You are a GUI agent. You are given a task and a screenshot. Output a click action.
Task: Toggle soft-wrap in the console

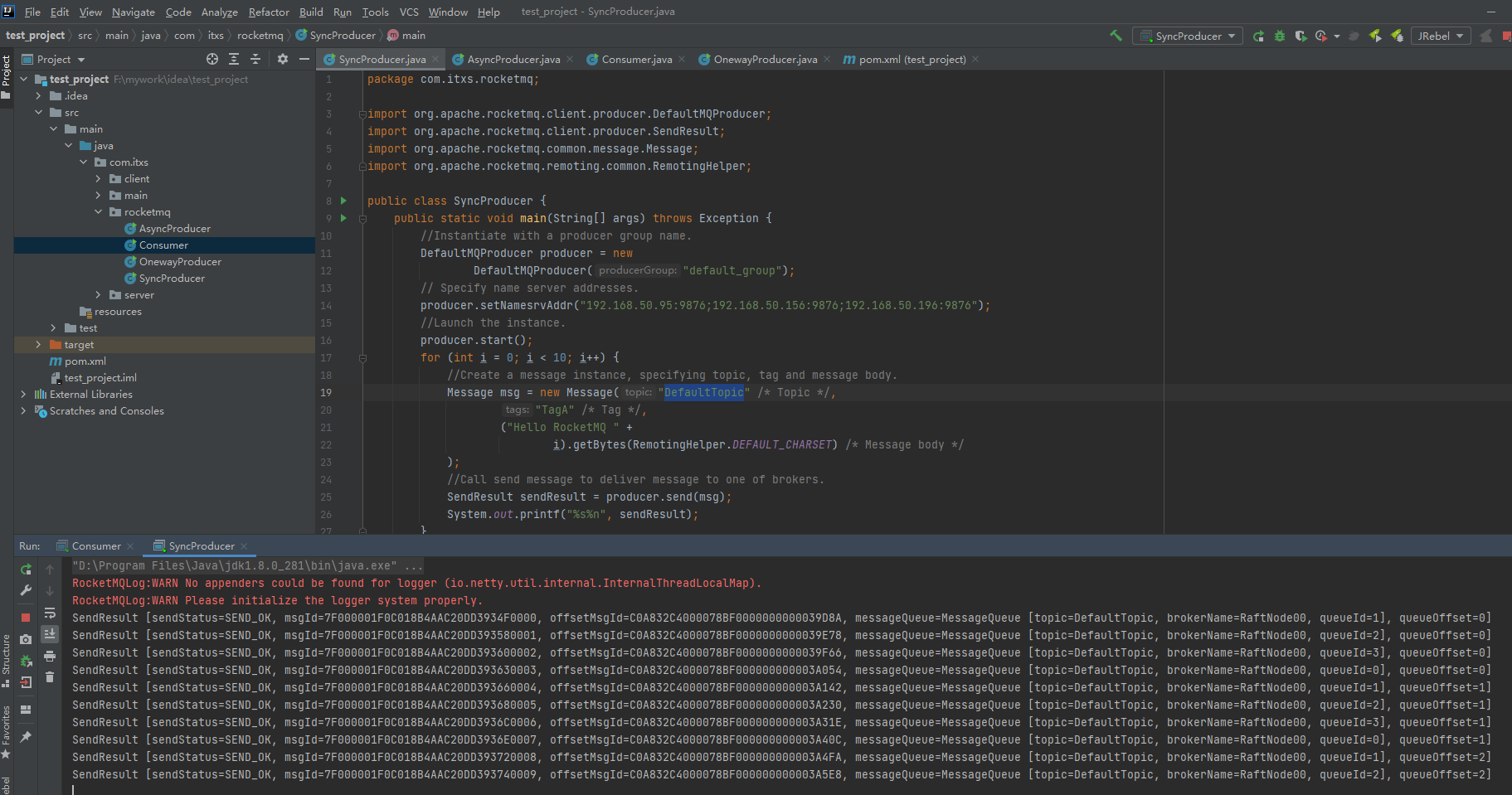click(x=50, y=613)
